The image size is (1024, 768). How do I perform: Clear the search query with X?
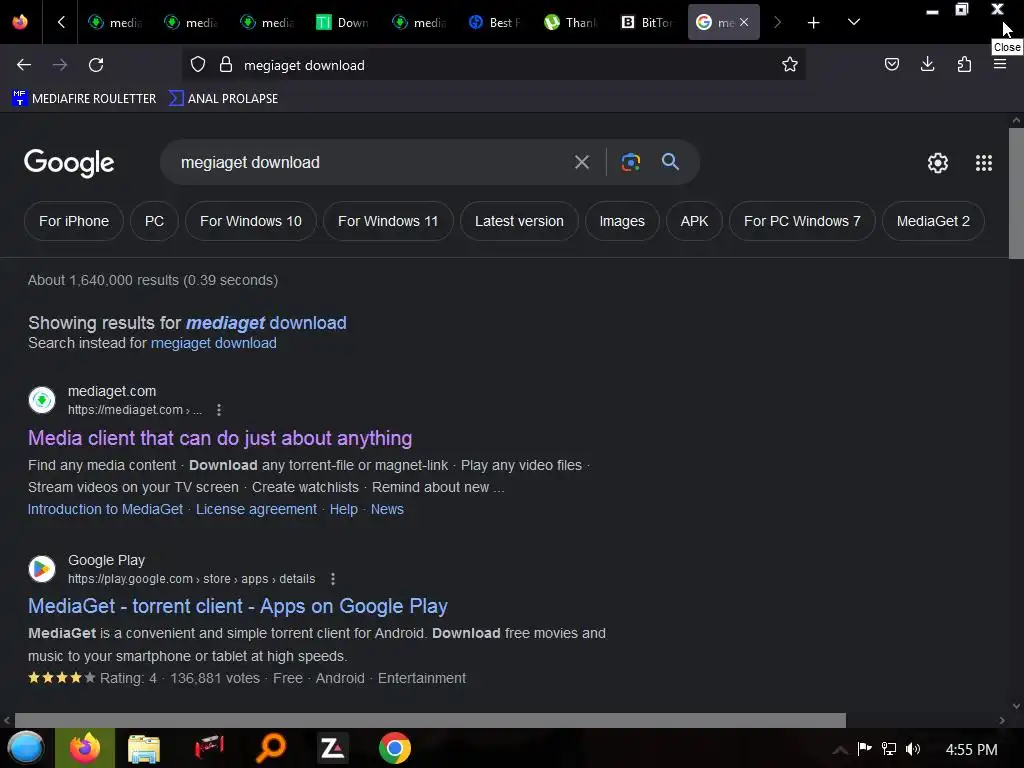[x=581, y=162]
